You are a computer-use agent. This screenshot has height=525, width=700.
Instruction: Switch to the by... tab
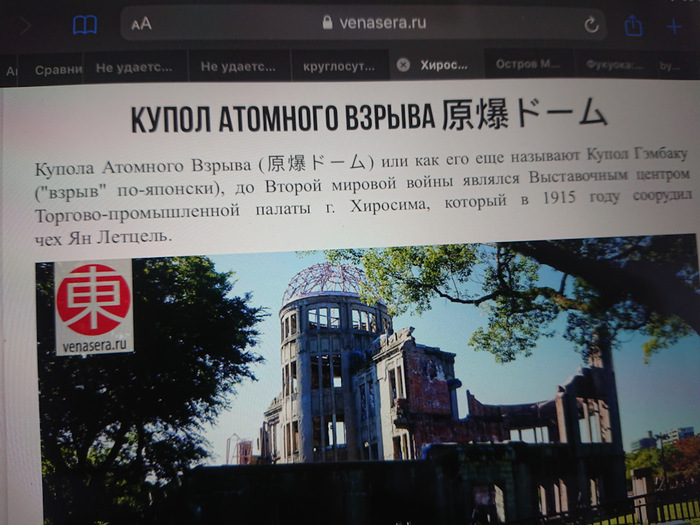pyautogui.click(x=671, y=65)
